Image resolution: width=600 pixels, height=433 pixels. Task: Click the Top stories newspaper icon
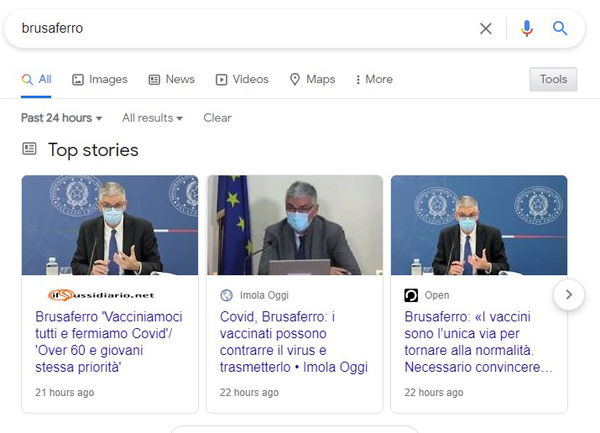[29, 149]
